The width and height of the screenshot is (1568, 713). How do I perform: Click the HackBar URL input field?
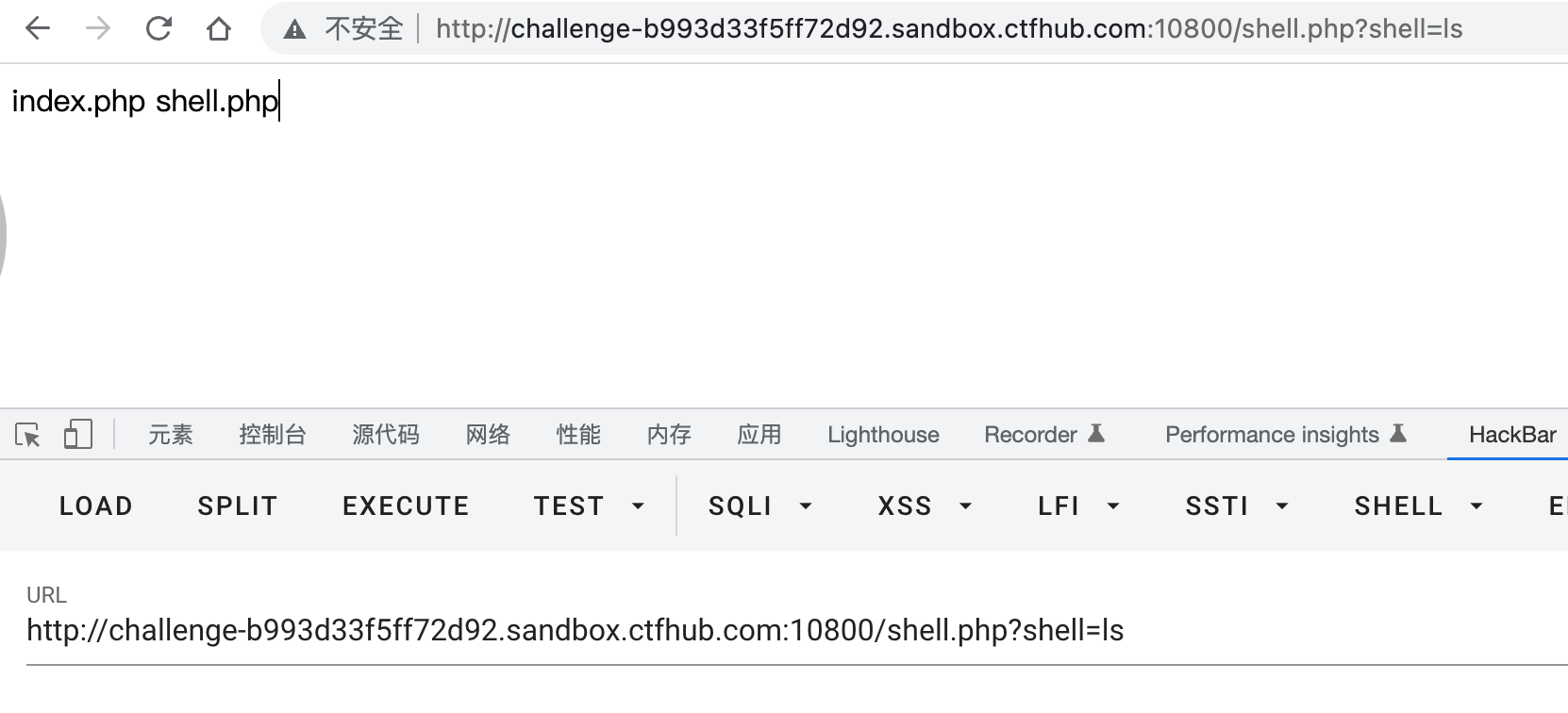(797, 630)
